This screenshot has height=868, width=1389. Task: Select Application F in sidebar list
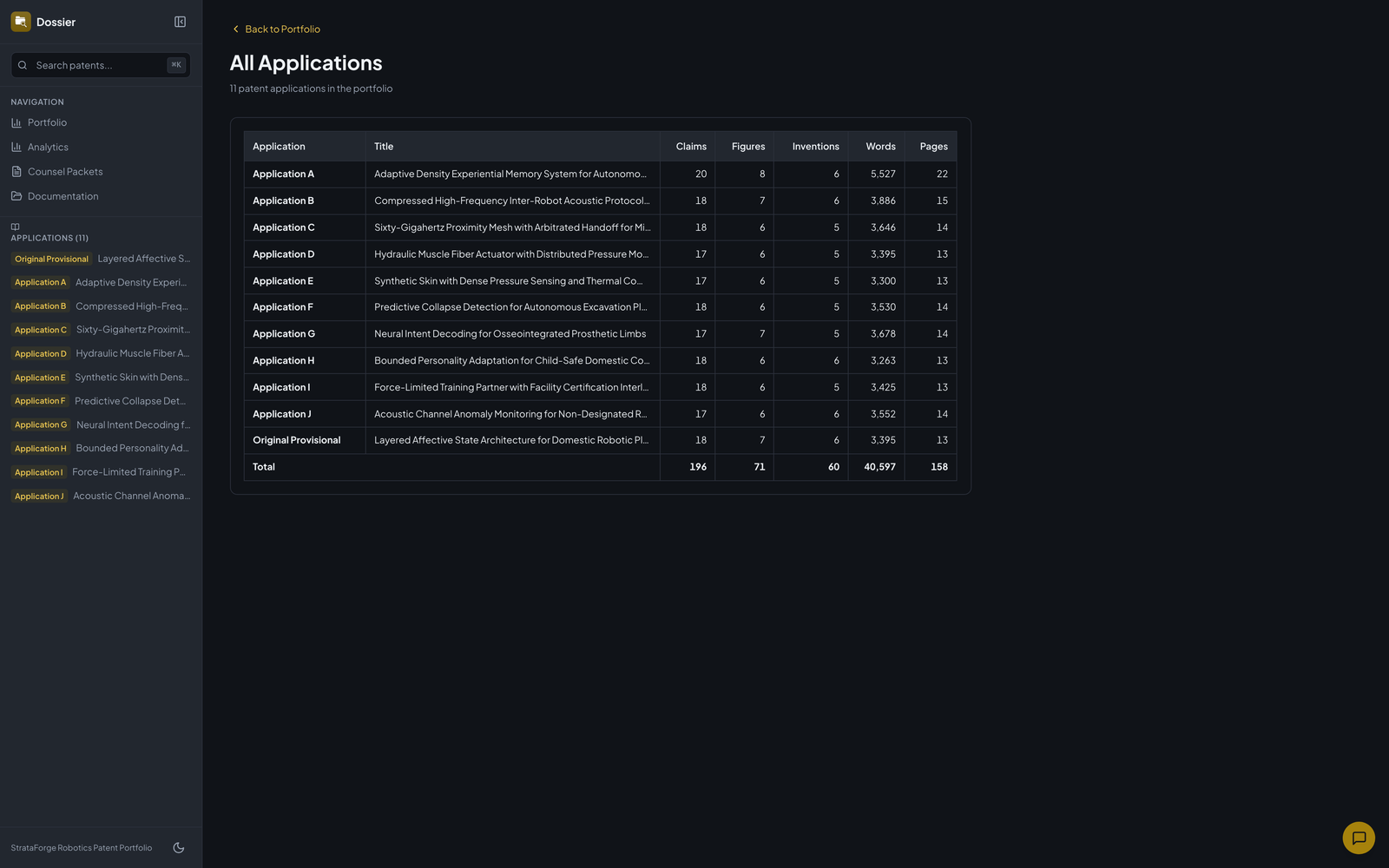[x=101, y=401]
